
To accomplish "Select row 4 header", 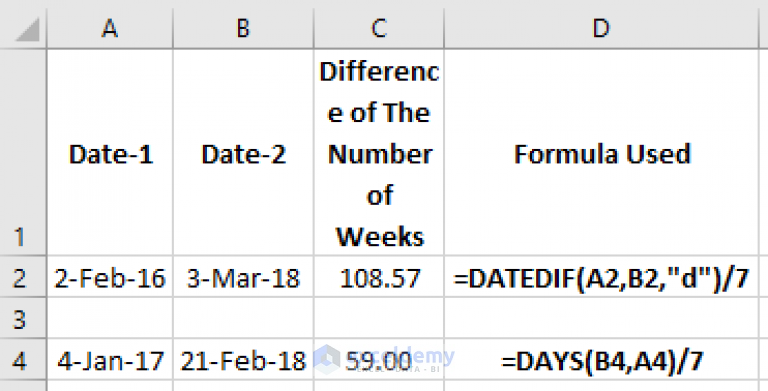I will [x=24, y=359].
